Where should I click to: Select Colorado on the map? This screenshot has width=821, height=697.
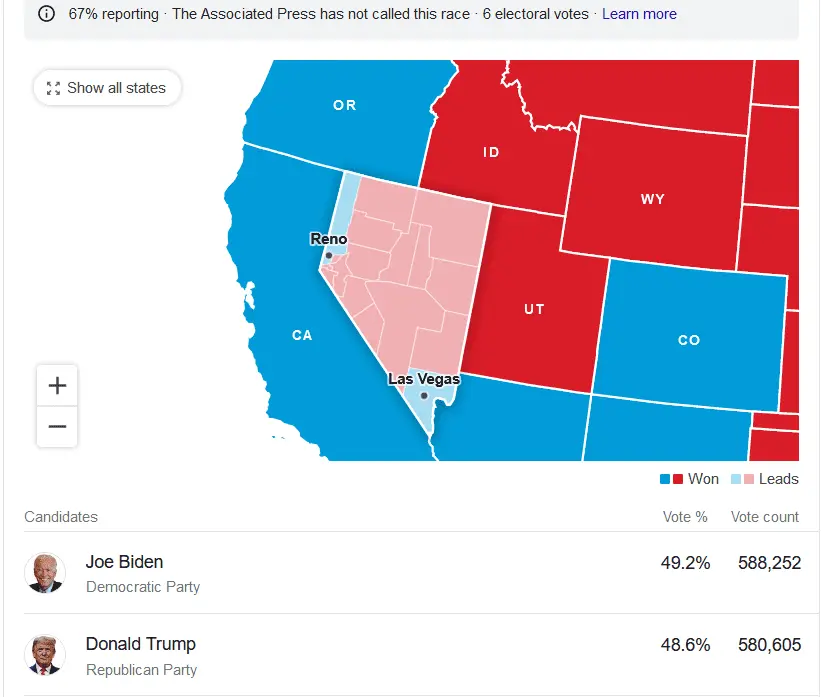coord(689,340)
